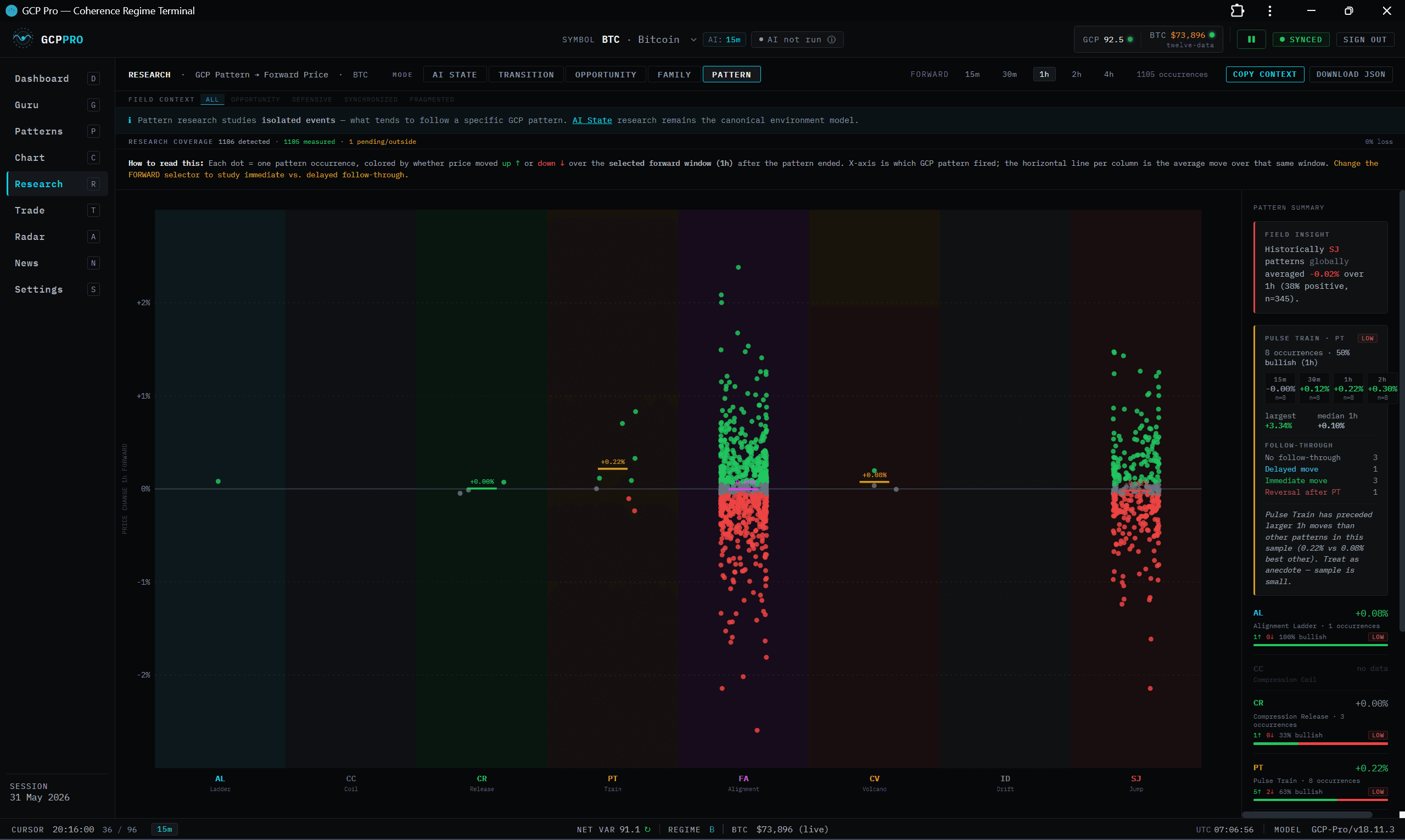Open the three-dot title bar menu
The image size is (1405, 840).
(x=1270, y=11)
